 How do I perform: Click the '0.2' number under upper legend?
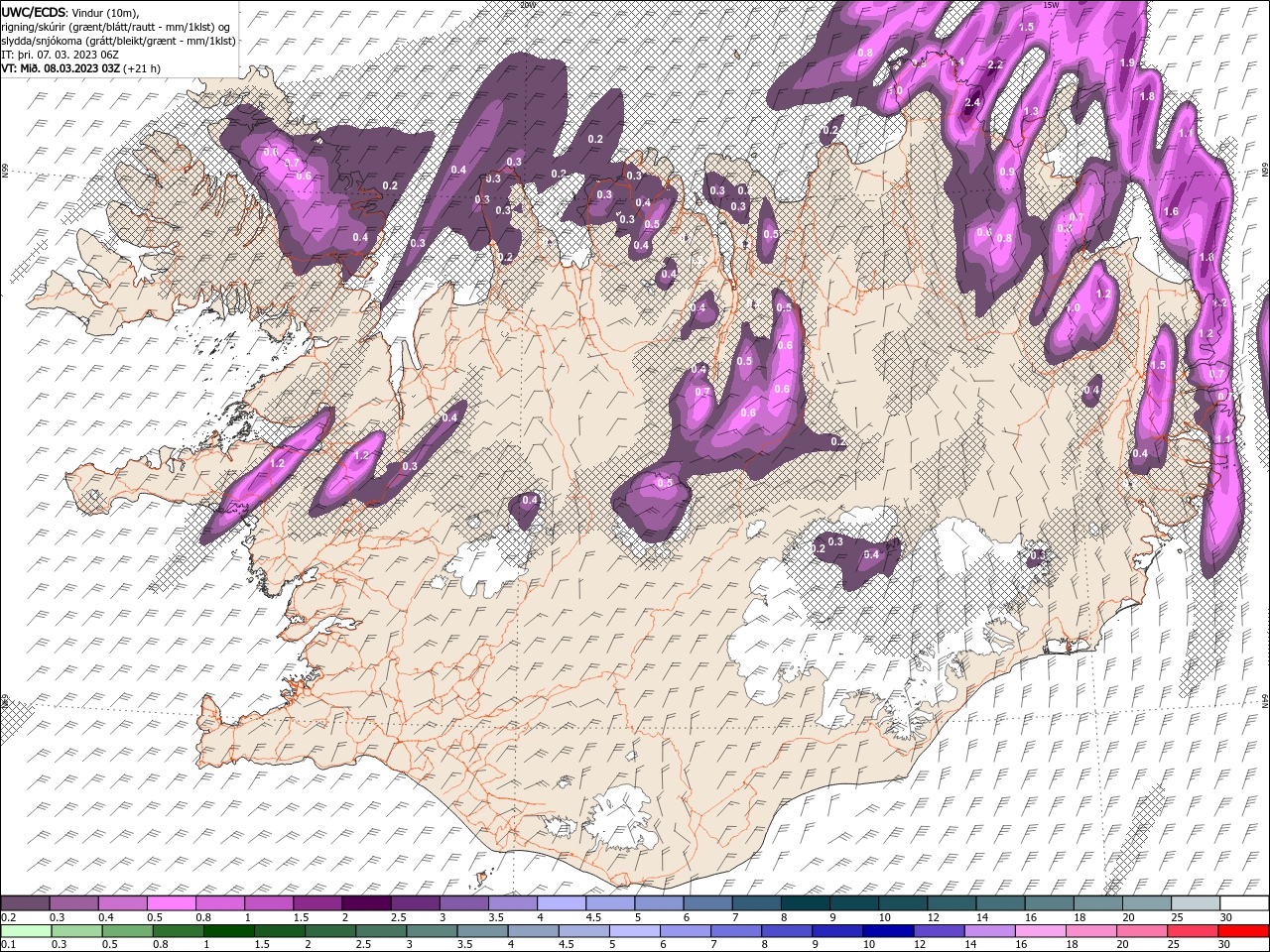click(x=9, y=917)
